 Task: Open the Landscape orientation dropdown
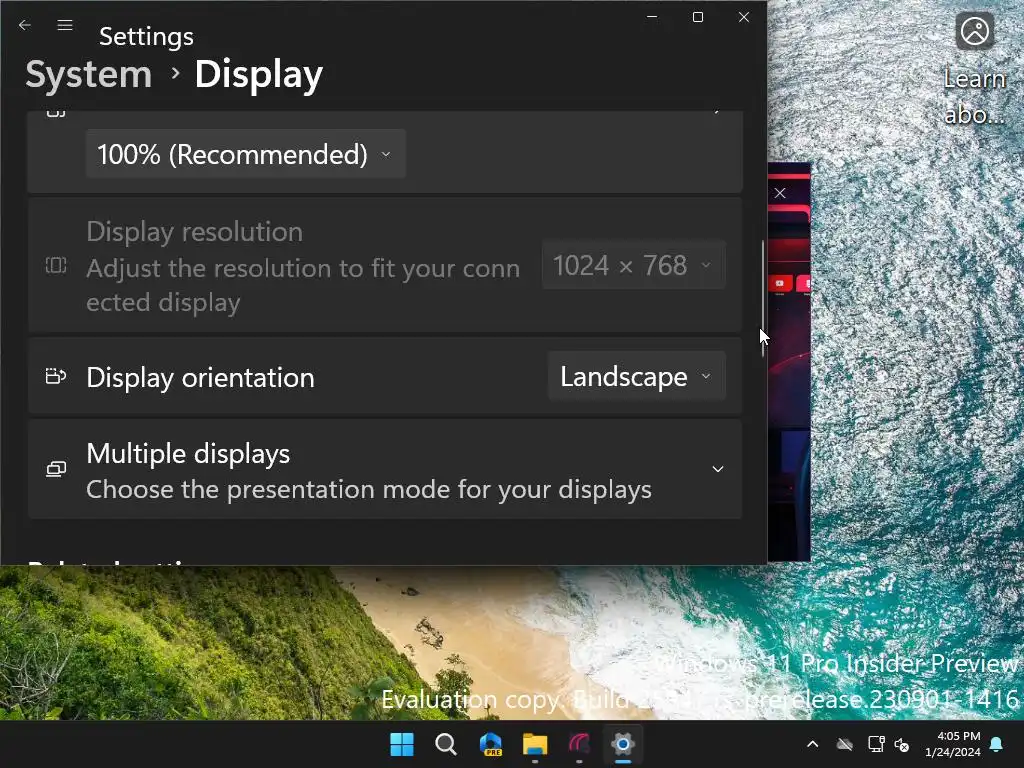636,376
